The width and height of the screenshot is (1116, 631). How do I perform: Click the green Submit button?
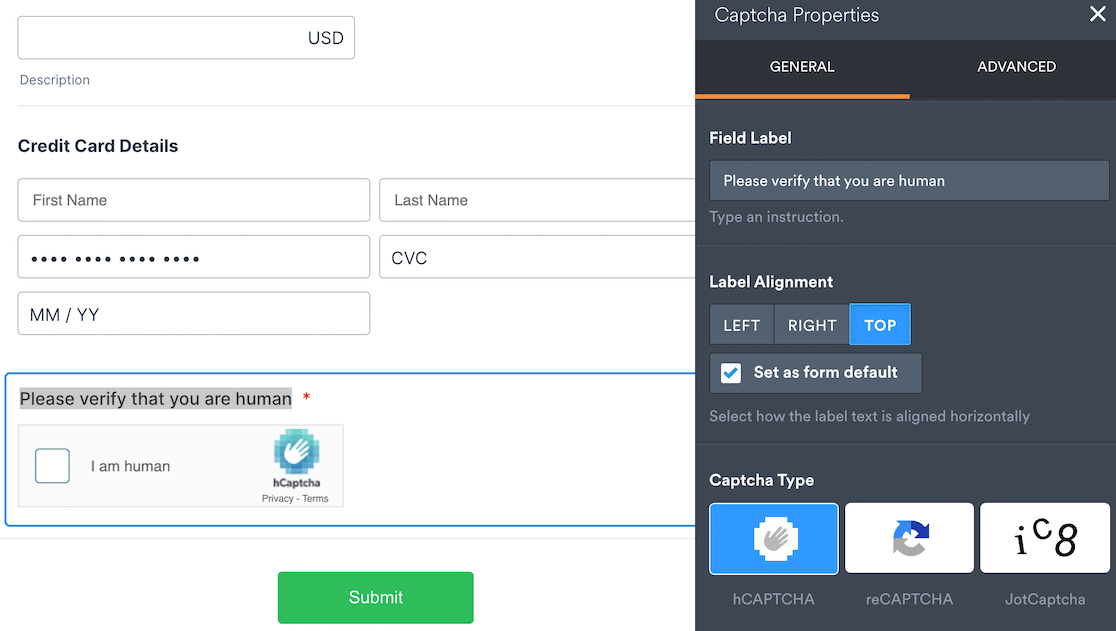click(x=375, y=597)
